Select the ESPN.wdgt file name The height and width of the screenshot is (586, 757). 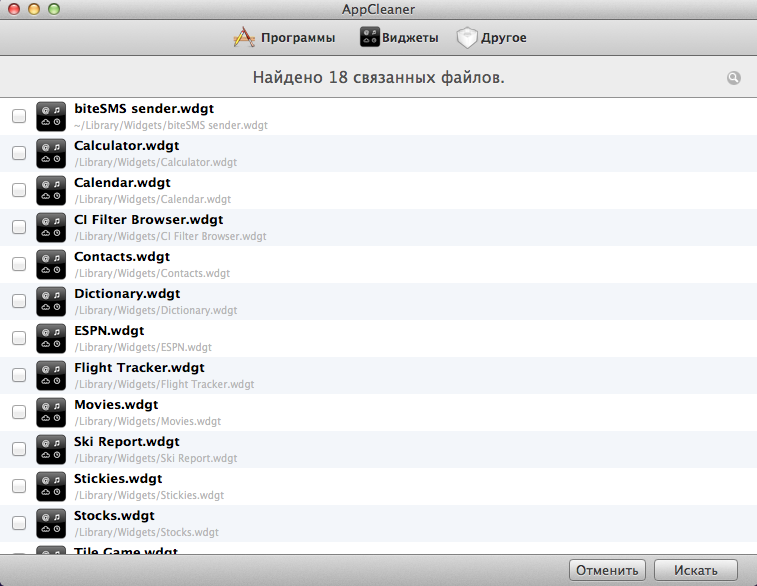click(109, 331)
